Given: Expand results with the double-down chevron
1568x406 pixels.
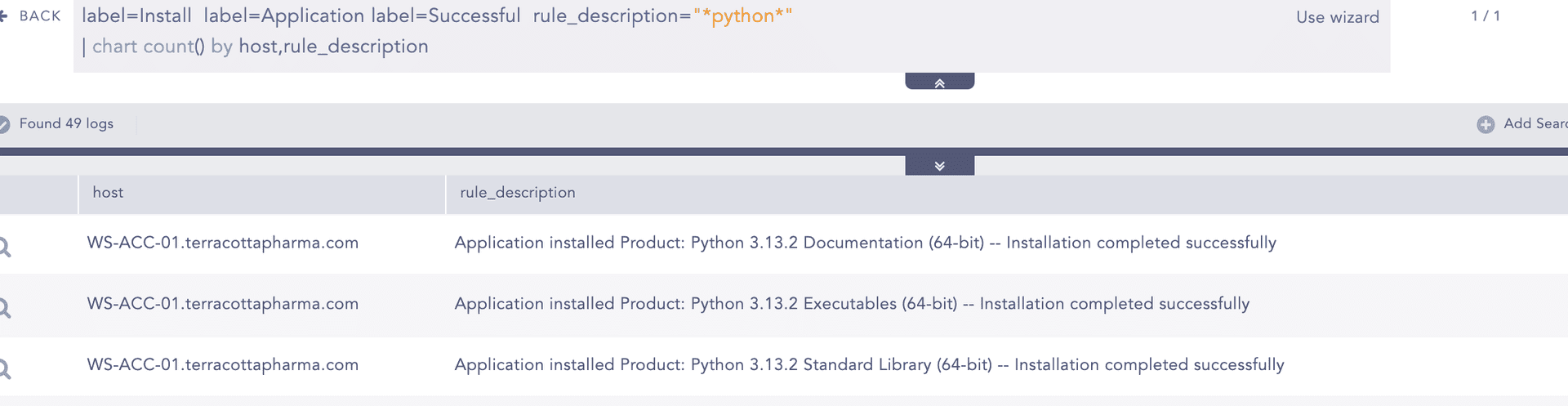Looking at the screenshot, I should pos(939,166).
